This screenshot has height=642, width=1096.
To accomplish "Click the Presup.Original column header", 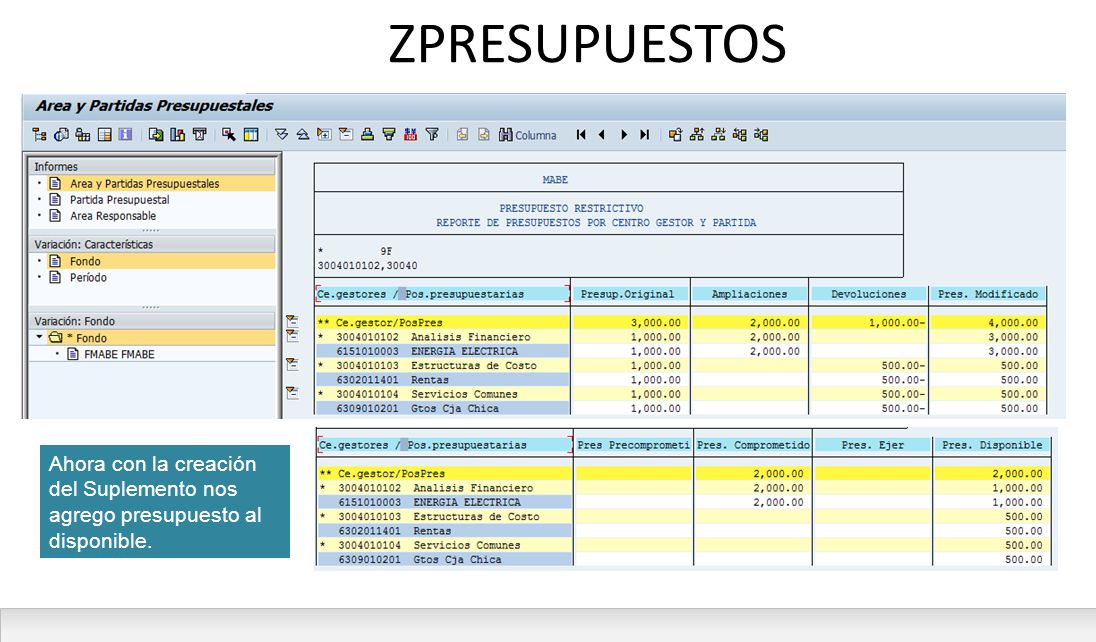I will [x=628, y=294].
